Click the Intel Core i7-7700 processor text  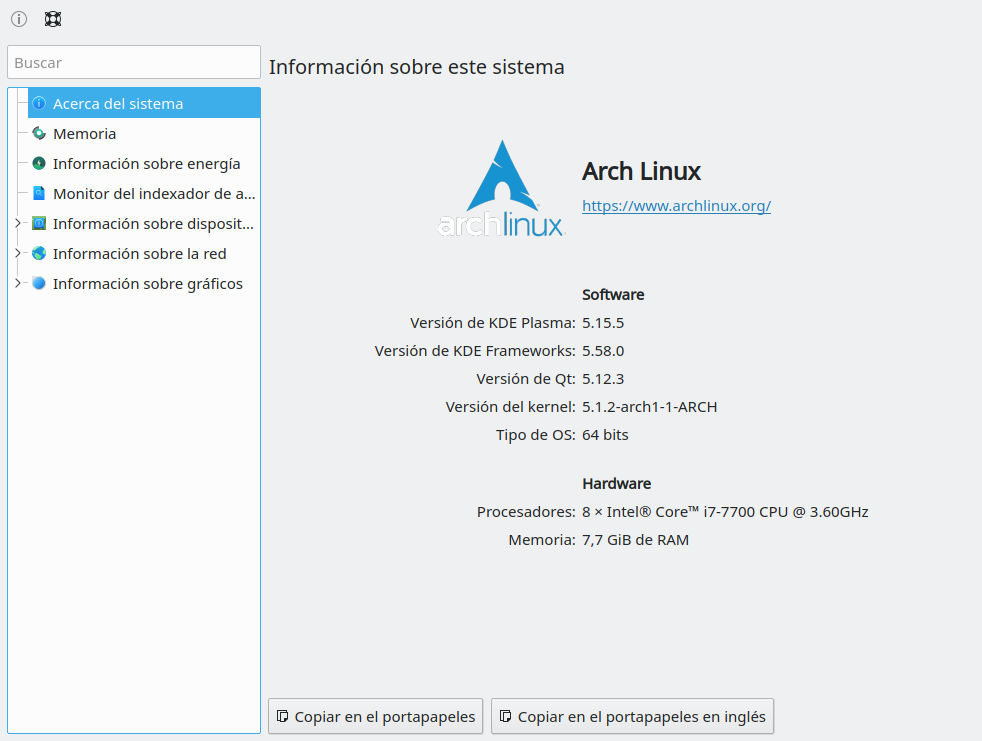coord(725,512)
